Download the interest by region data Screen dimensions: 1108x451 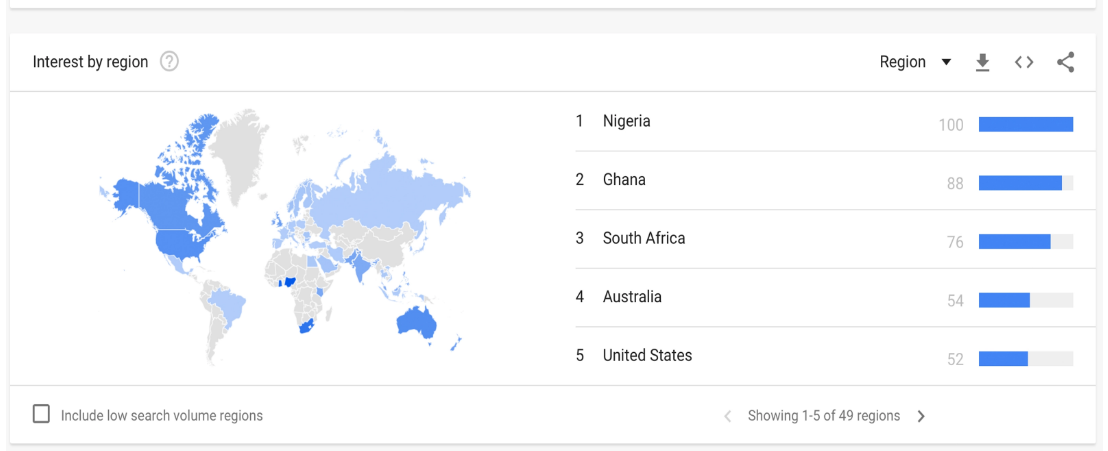point(982,63)
